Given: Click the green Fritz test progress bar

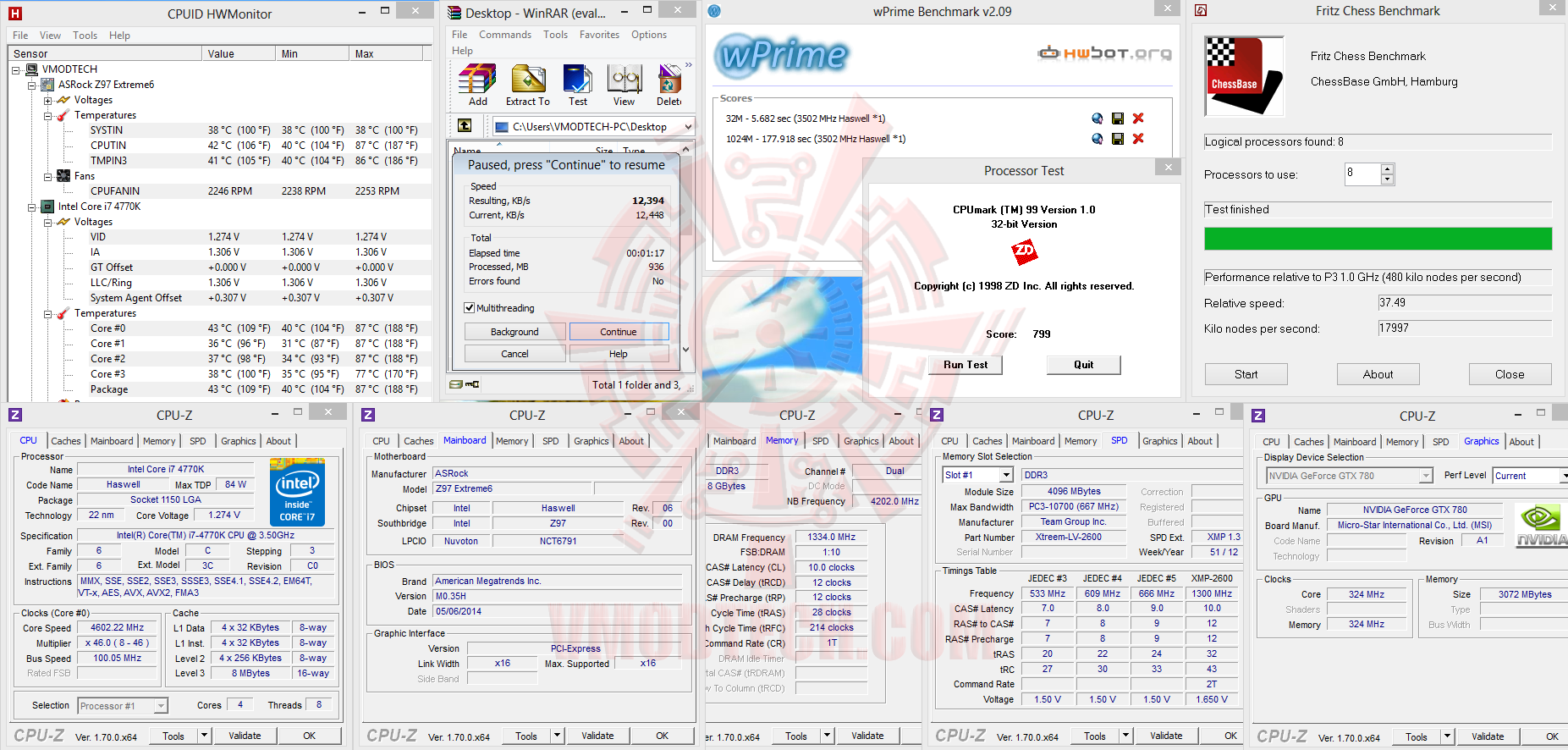Looking at the screenshot, I should pos(1378,239).
